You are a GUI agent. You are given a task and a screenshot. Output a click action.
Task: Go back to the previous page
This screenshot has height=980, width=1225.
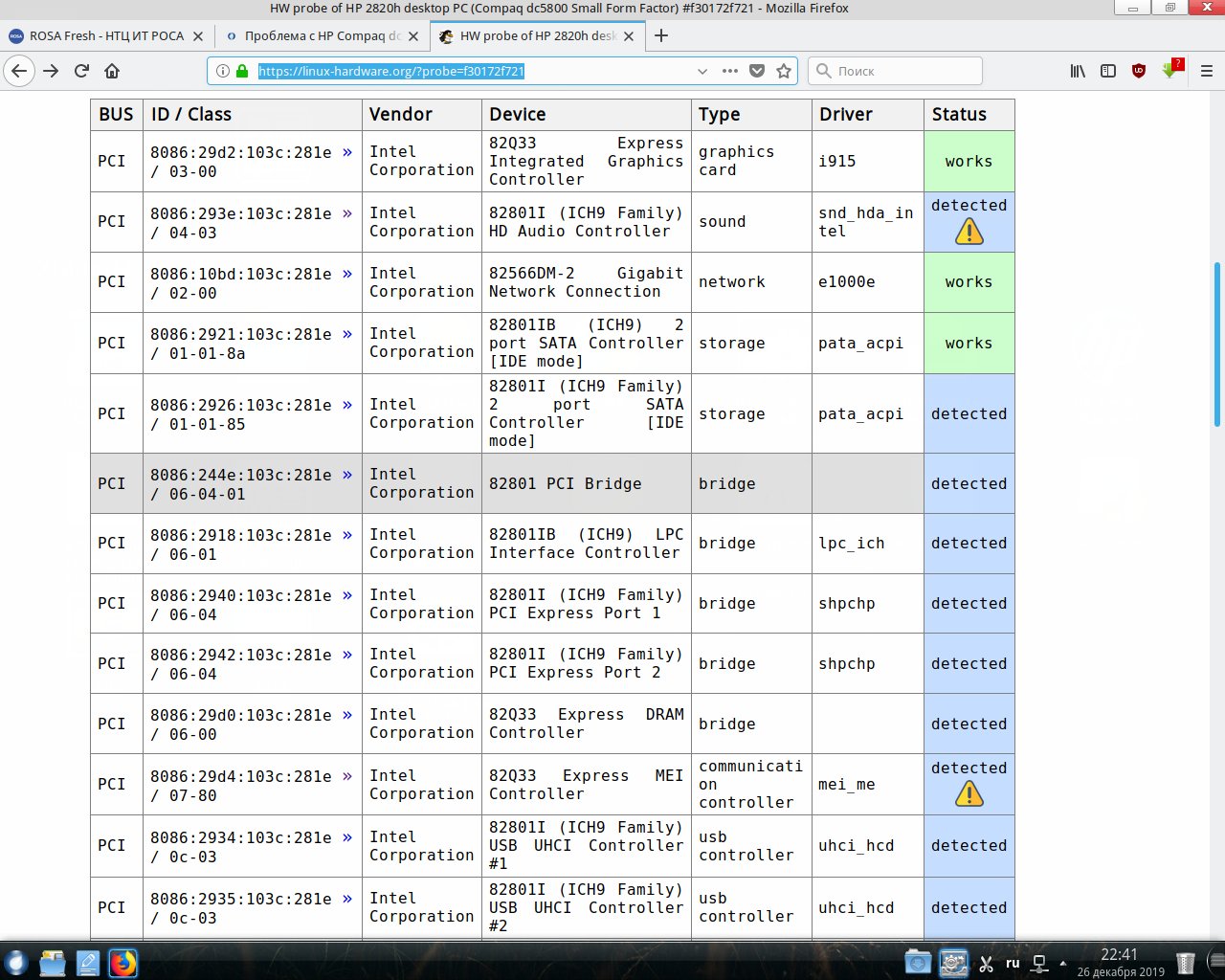coord(19,71)
